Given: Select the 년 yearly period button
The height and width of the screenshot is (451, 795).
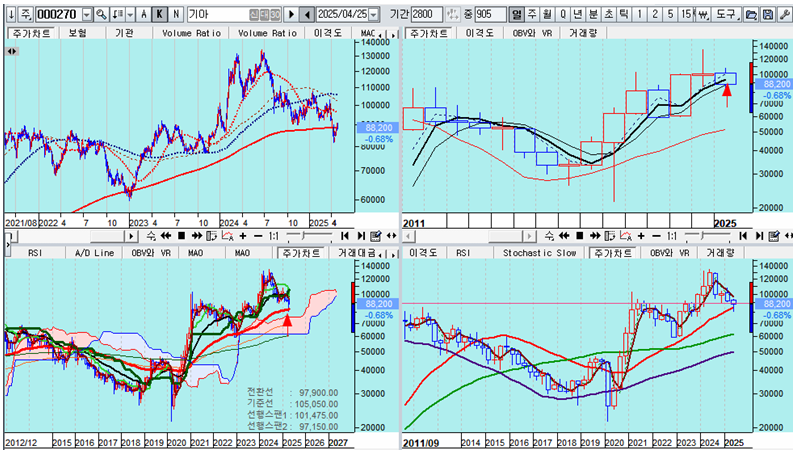Looking at the screenshot, I should [x=578, y=14].
